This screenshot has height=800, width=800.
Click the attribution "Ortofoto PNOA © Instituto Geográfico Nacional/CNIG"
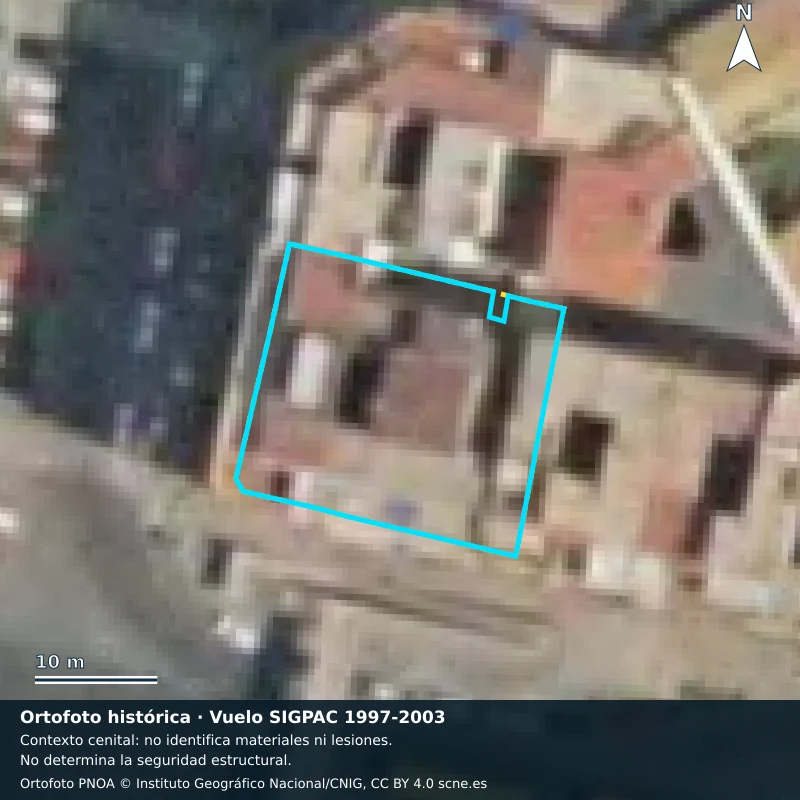point(192,784)
